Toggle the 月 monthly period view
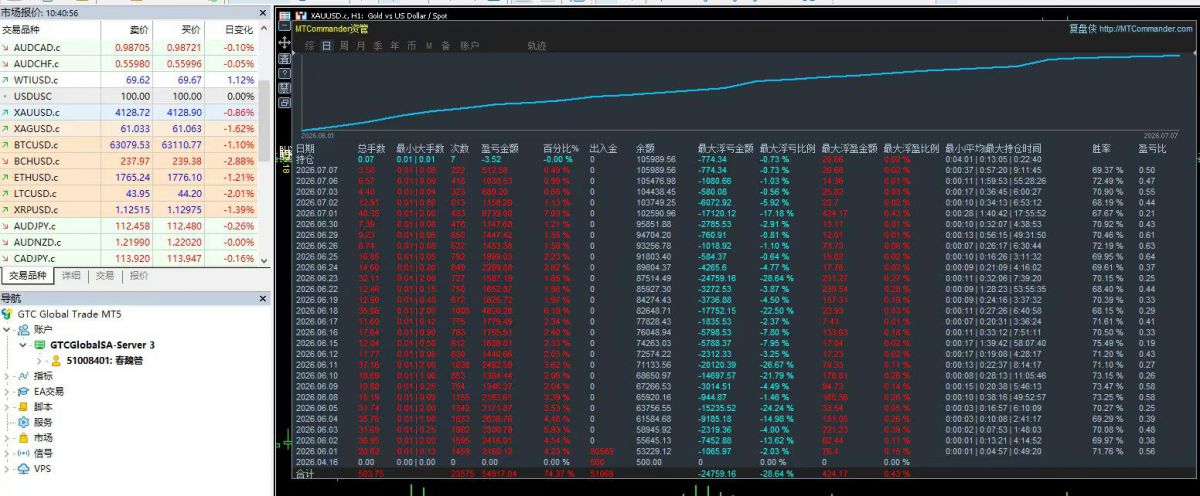Viewport: 1200px width, 496px height. pos(361,46)
